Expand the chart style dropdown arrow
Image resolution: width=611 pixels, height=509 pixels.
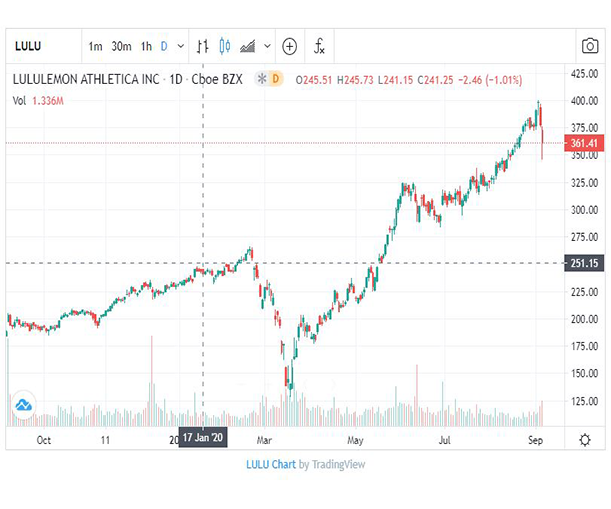click(x=267, y=46)
